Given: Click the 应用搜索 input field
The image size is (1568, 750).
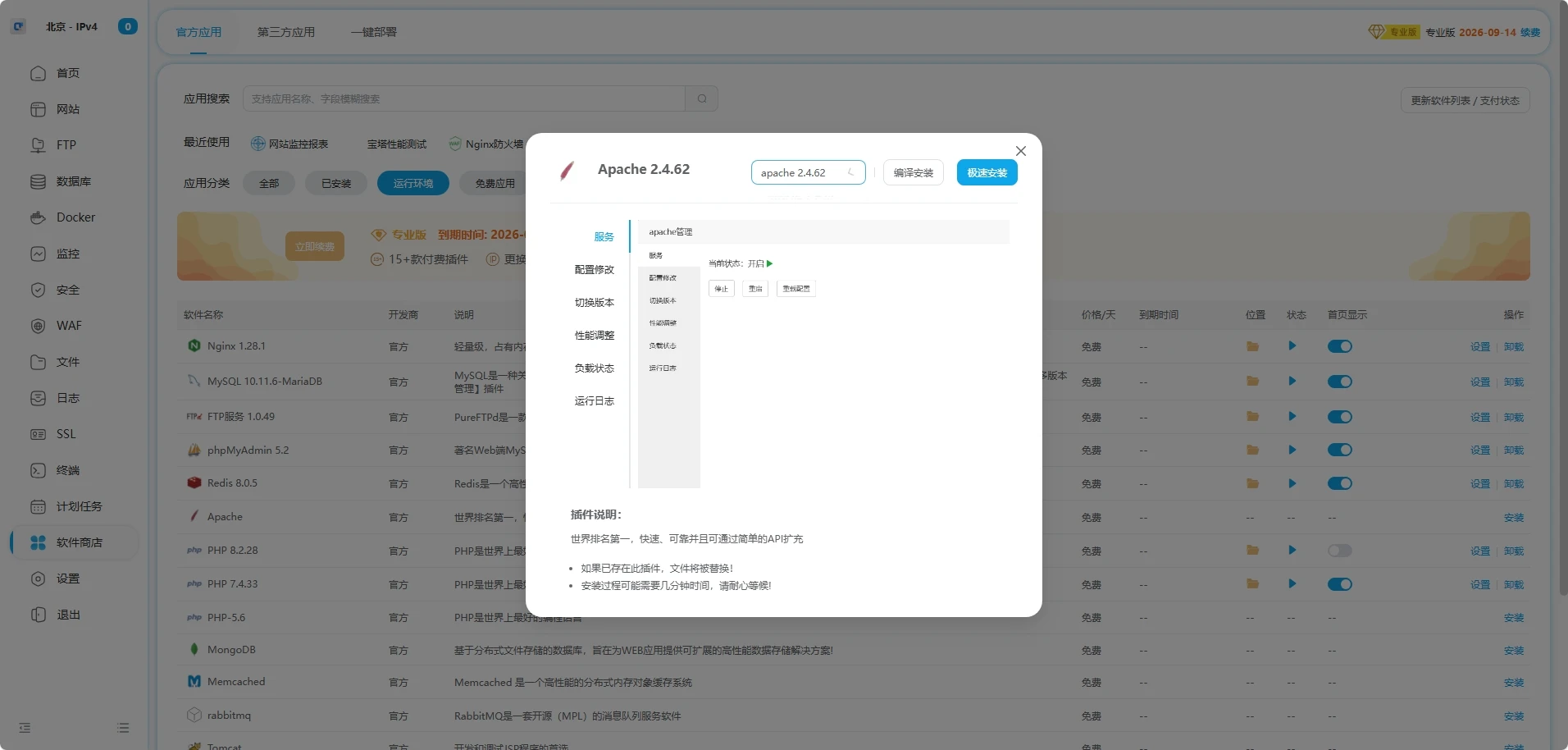Looking at the screenshot, I should pos(463,98).
